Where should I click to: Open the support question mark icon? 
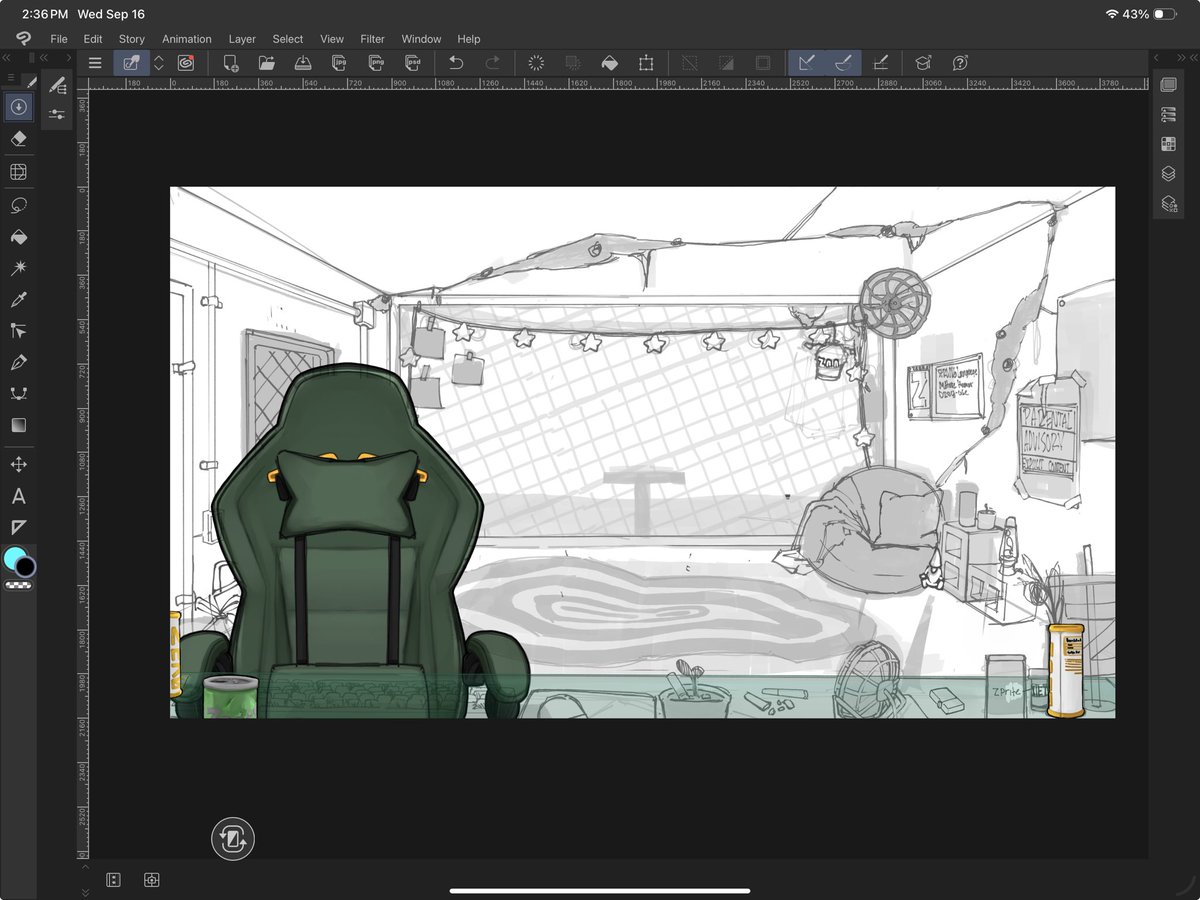[960, 63]
